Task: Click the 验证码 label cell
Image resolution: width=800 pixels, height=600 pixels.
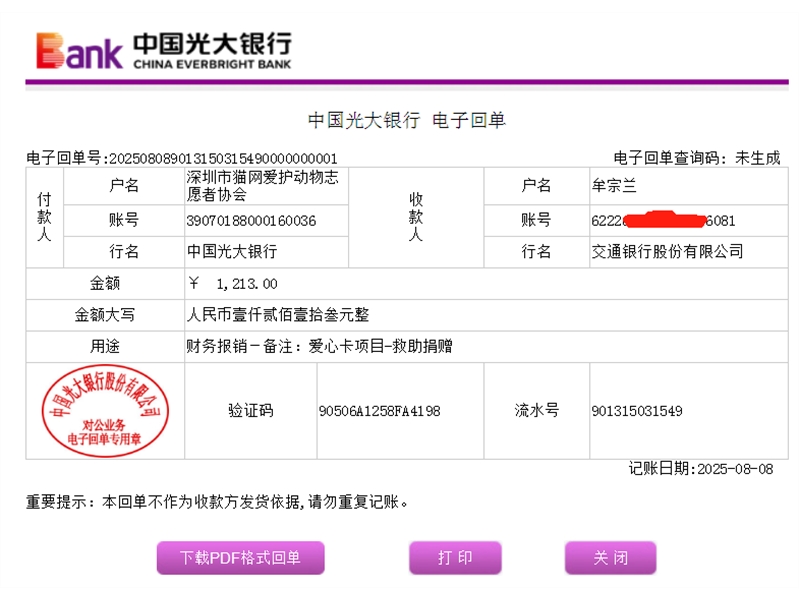Action: (251, 411)
